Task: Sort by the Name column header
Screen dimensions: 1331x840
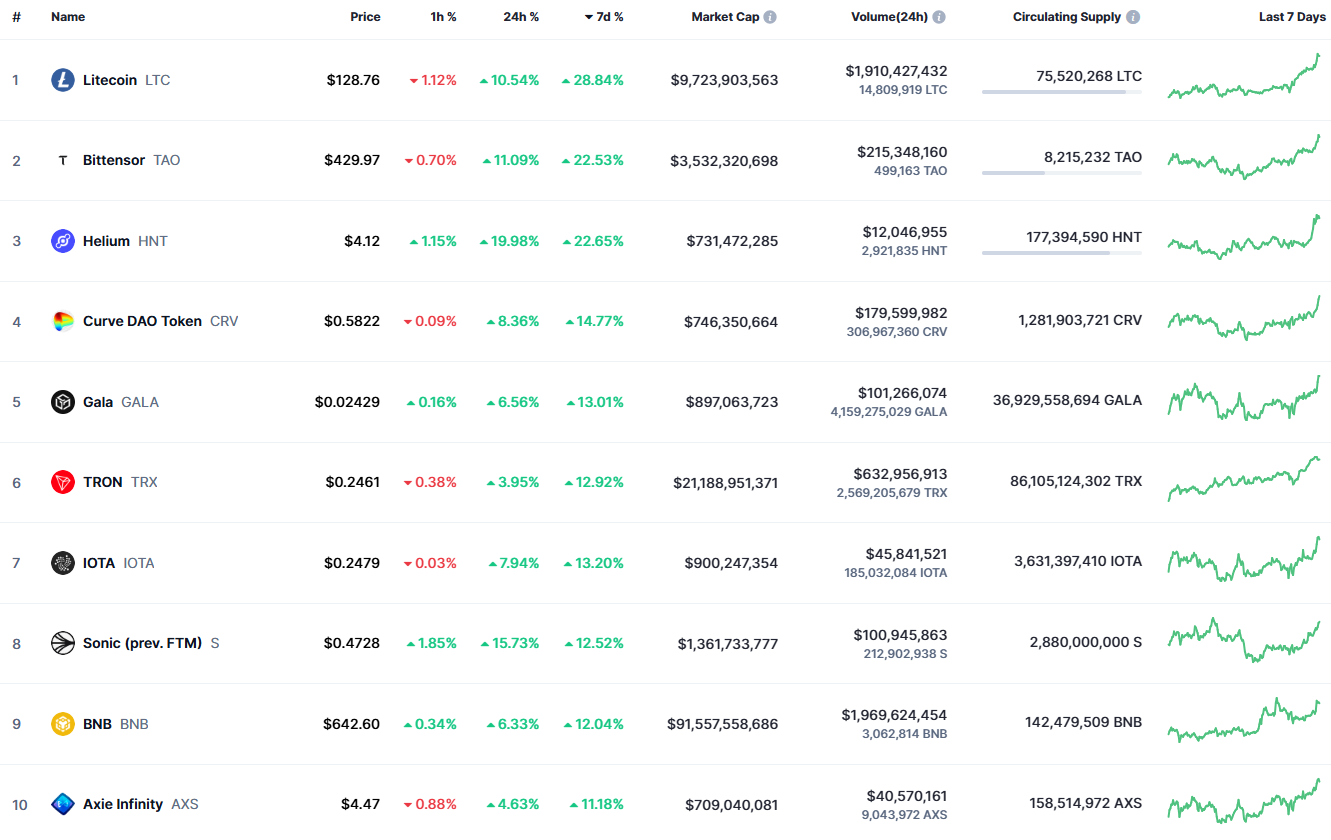Action: [68, 17]
